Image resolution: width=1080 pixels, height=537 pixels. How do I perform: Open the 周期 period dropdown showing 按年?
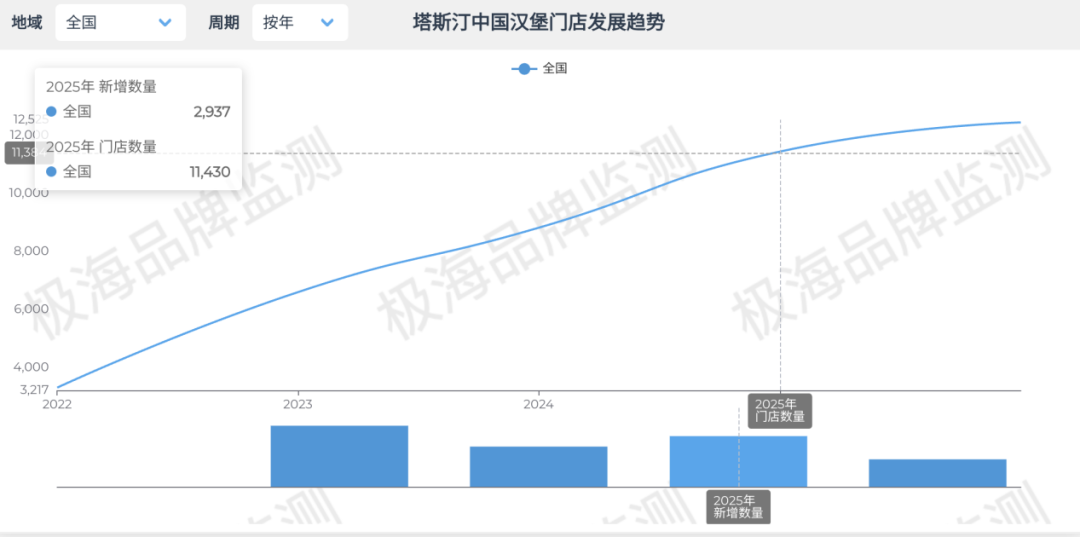click(x=300, y=23)
